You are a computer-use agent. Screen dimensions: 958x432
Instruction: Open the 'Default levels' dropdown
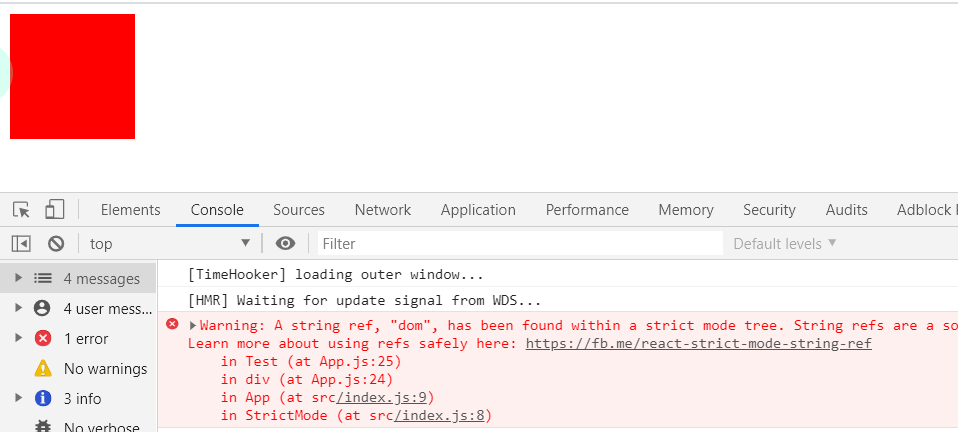click(x=785, y=243)
